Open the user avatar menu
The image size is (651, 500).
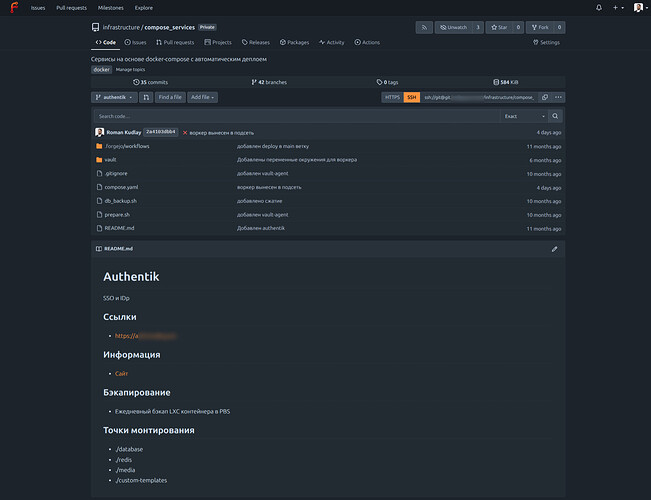click(641, 7)
